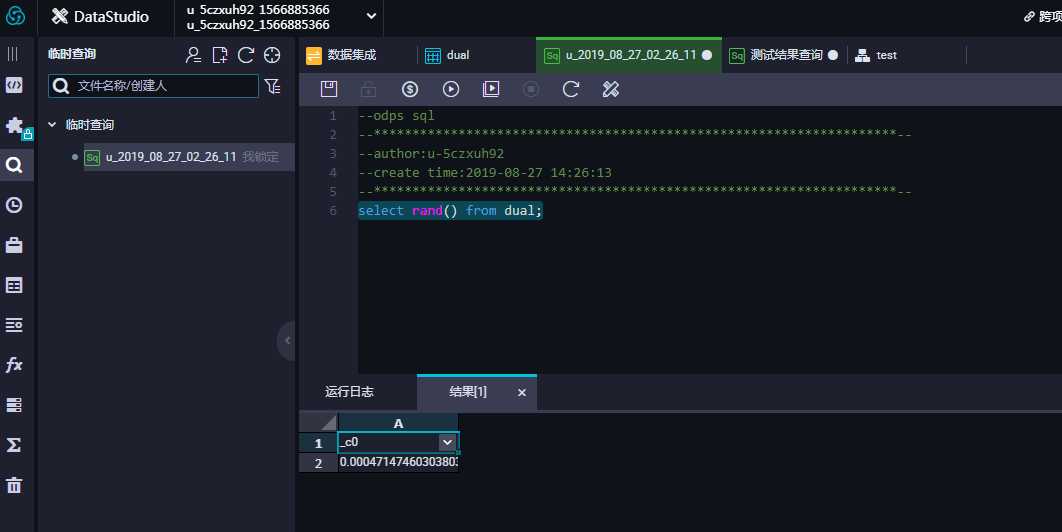Open the component management puzzle icon
1062x532 pixels.
click(14, 125)
